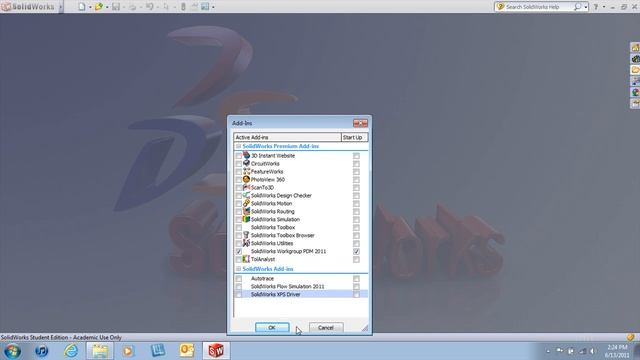Select the SolidWorks Toolbox text row
This screenshot has height=360, width=640.
(x=273, y=227)
